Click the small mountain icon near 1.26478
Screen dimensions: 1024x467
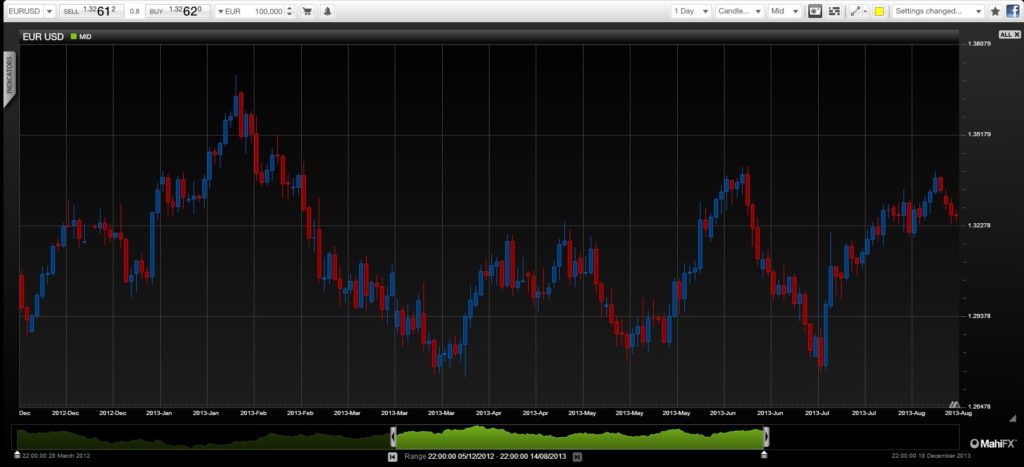[953, 405]
